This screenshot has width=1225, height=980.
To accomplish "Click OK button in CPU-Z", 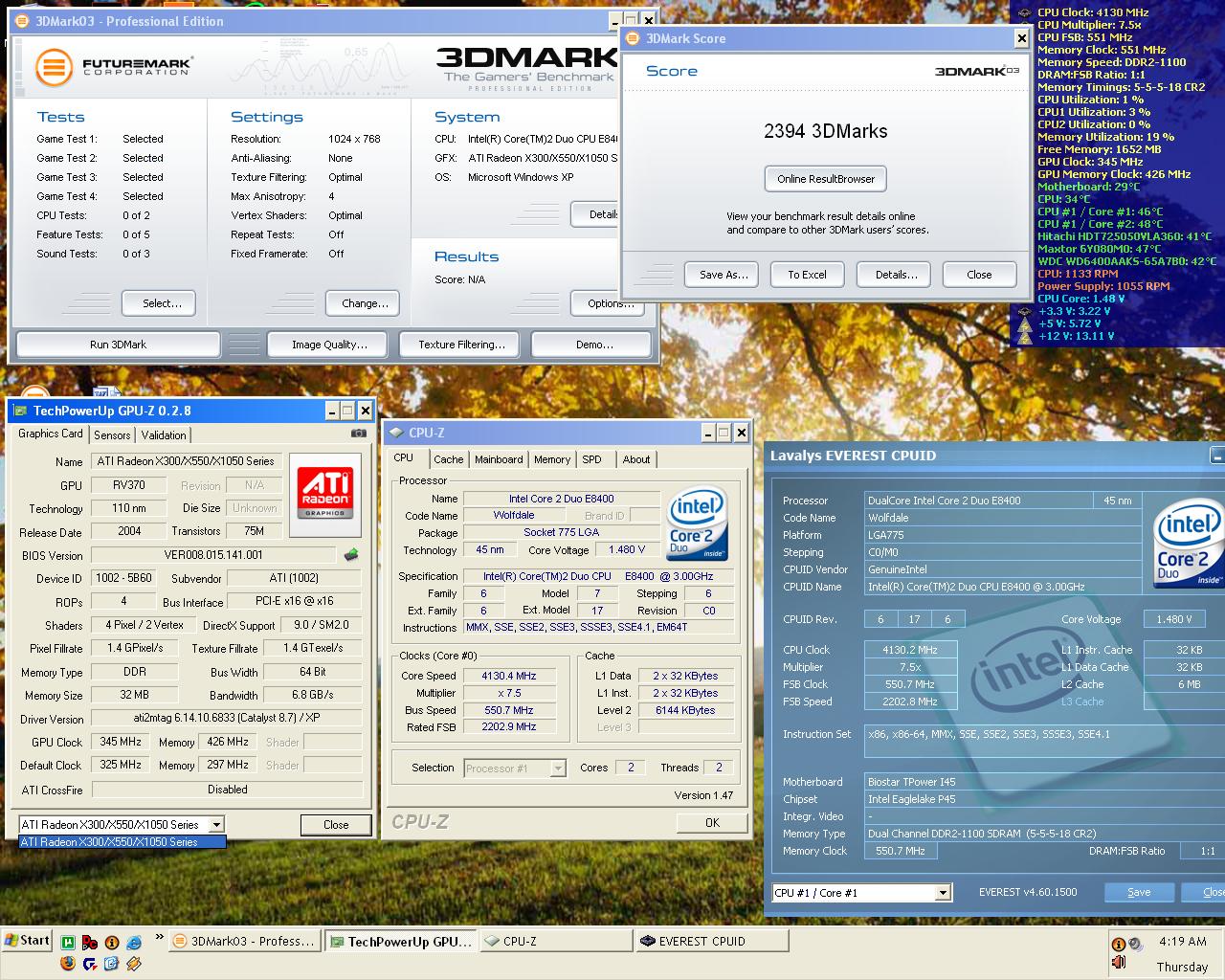I will coord(712,823).
